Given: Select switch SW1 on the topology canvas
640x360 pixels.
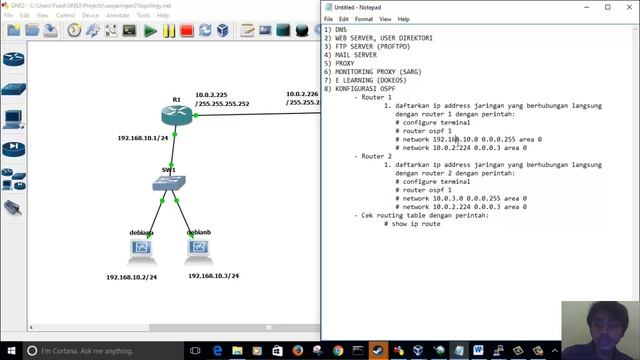Looking at the screenshot, I should coord(169,183).
